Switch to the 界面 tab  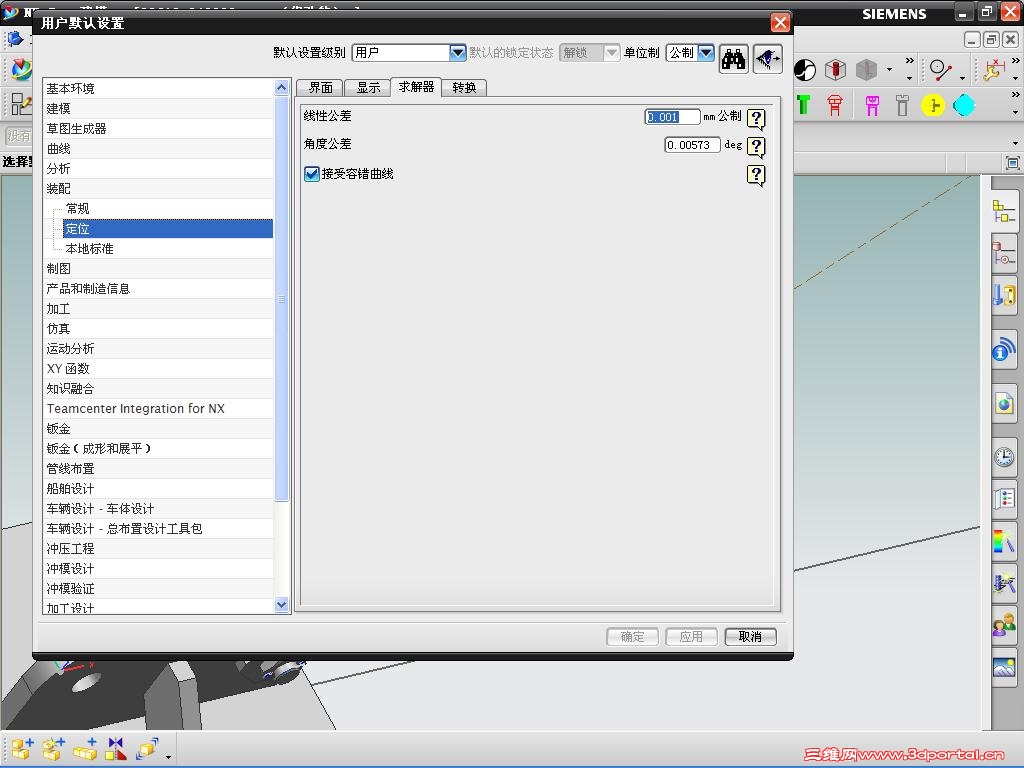[320, 88]
